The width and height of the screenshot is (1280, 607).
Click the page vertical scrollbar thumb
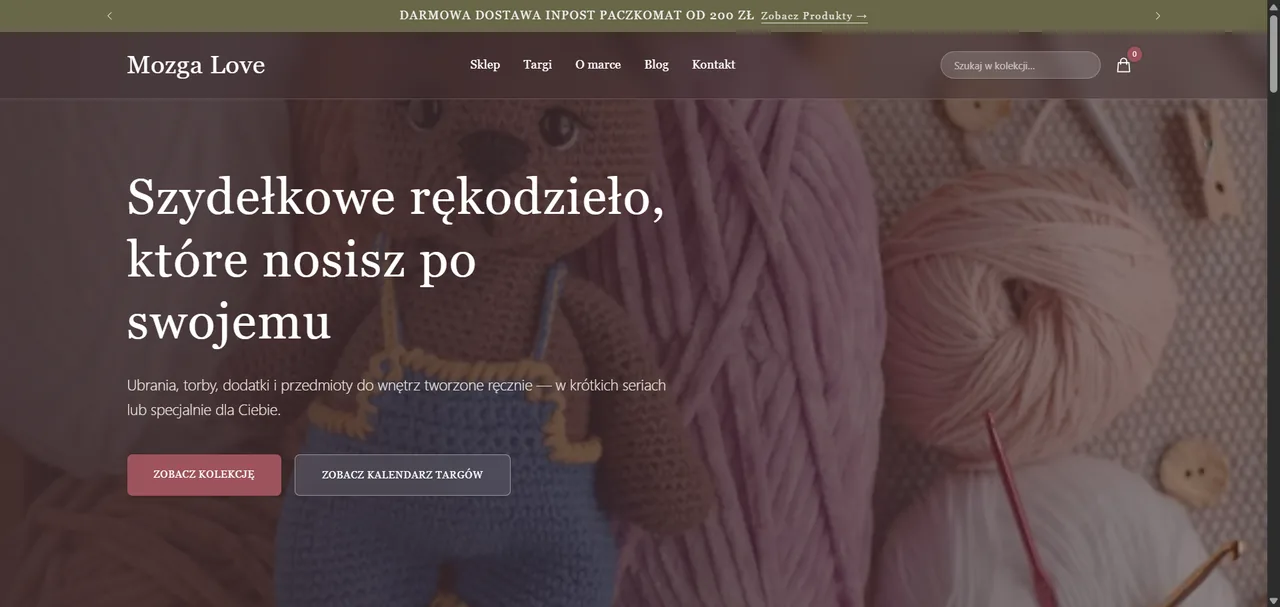(1273, 55)
